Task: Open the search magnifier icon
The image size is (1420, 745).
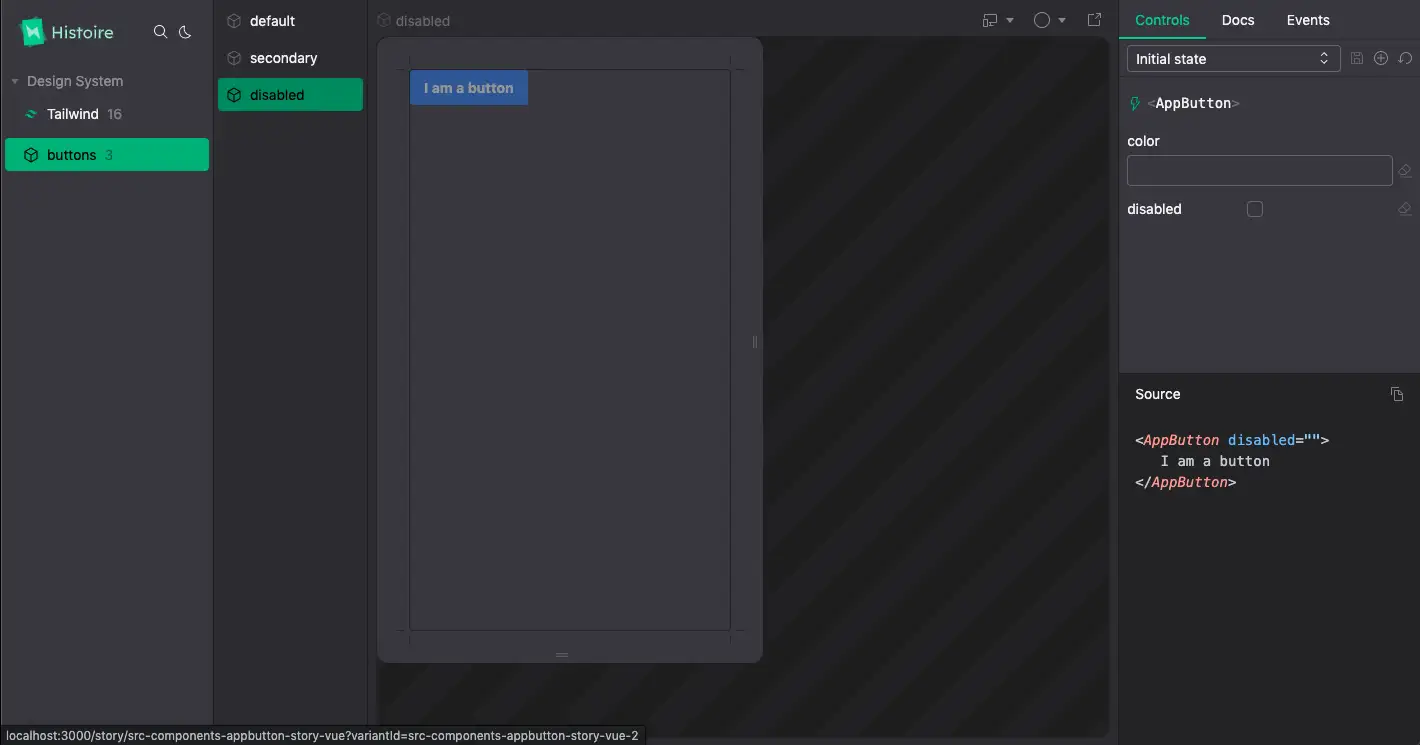Action: click(160, 32)
